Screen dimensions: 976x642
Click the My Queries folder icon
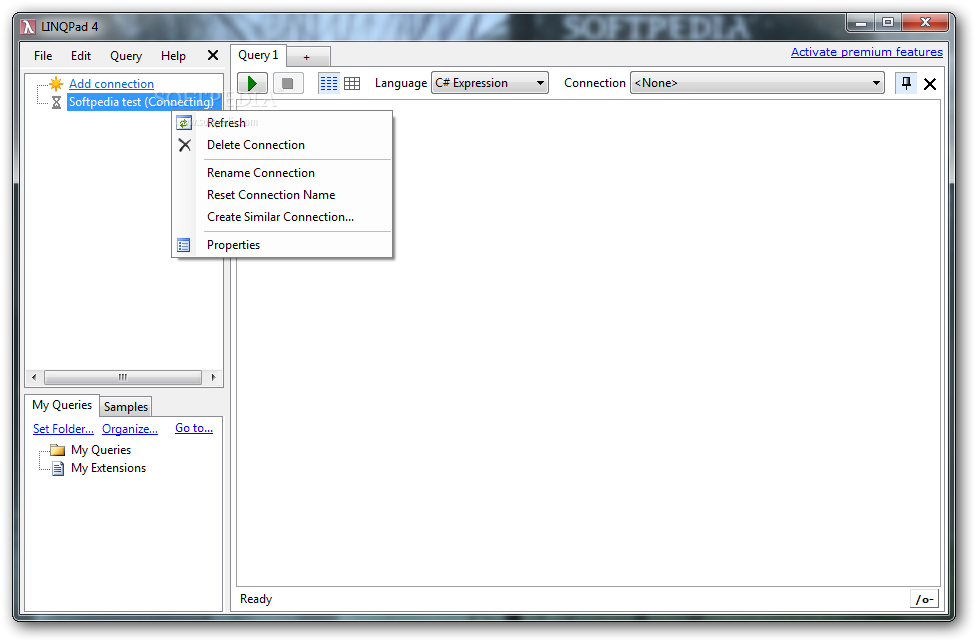[58, 450]
